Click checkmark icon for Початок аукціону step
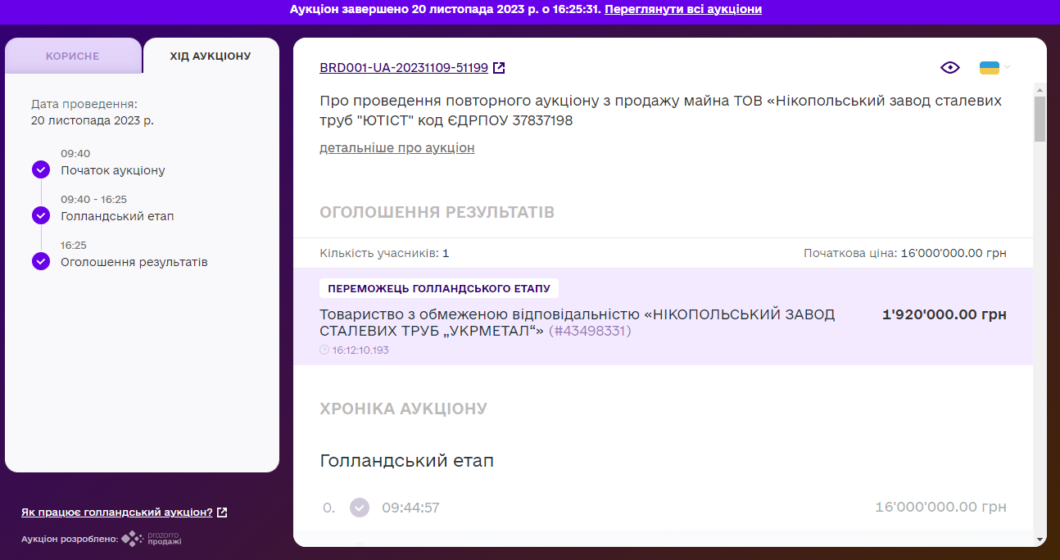1060x560 pixels. tap(41, 170)
